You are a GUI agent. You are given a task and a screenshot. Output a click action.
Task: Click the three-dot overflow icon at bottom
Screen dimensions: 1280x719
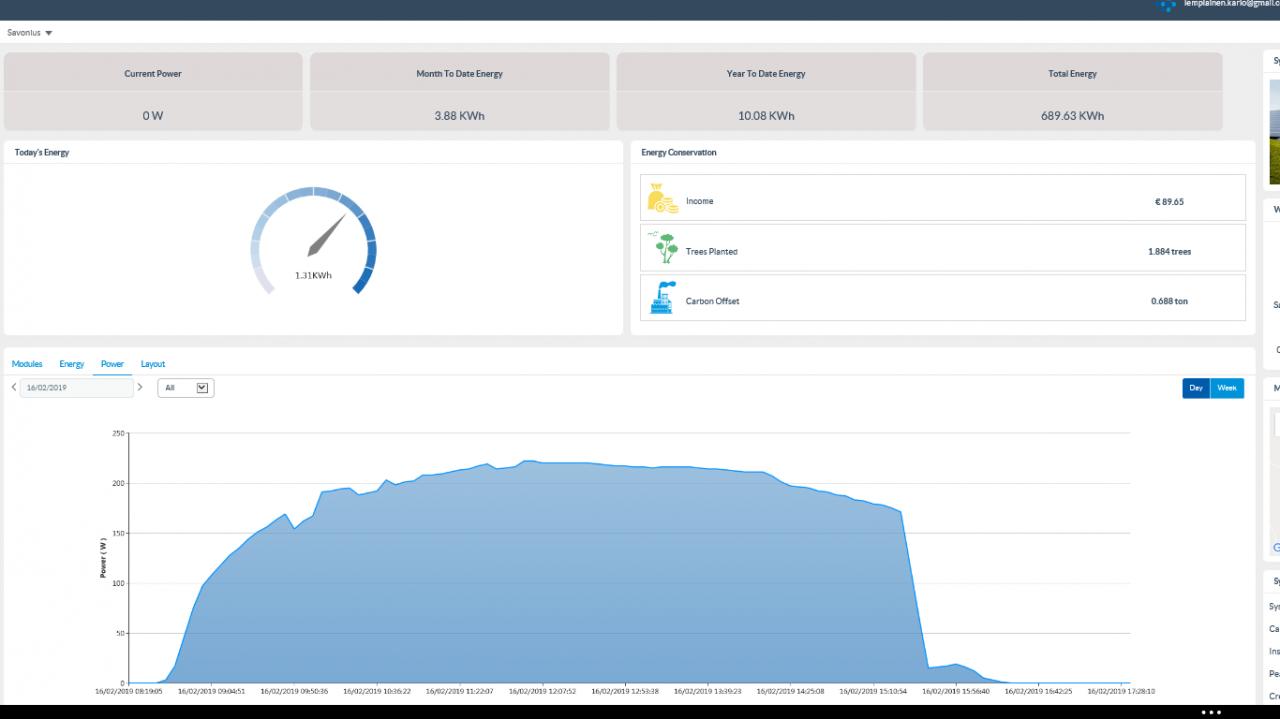(1211, 712)
